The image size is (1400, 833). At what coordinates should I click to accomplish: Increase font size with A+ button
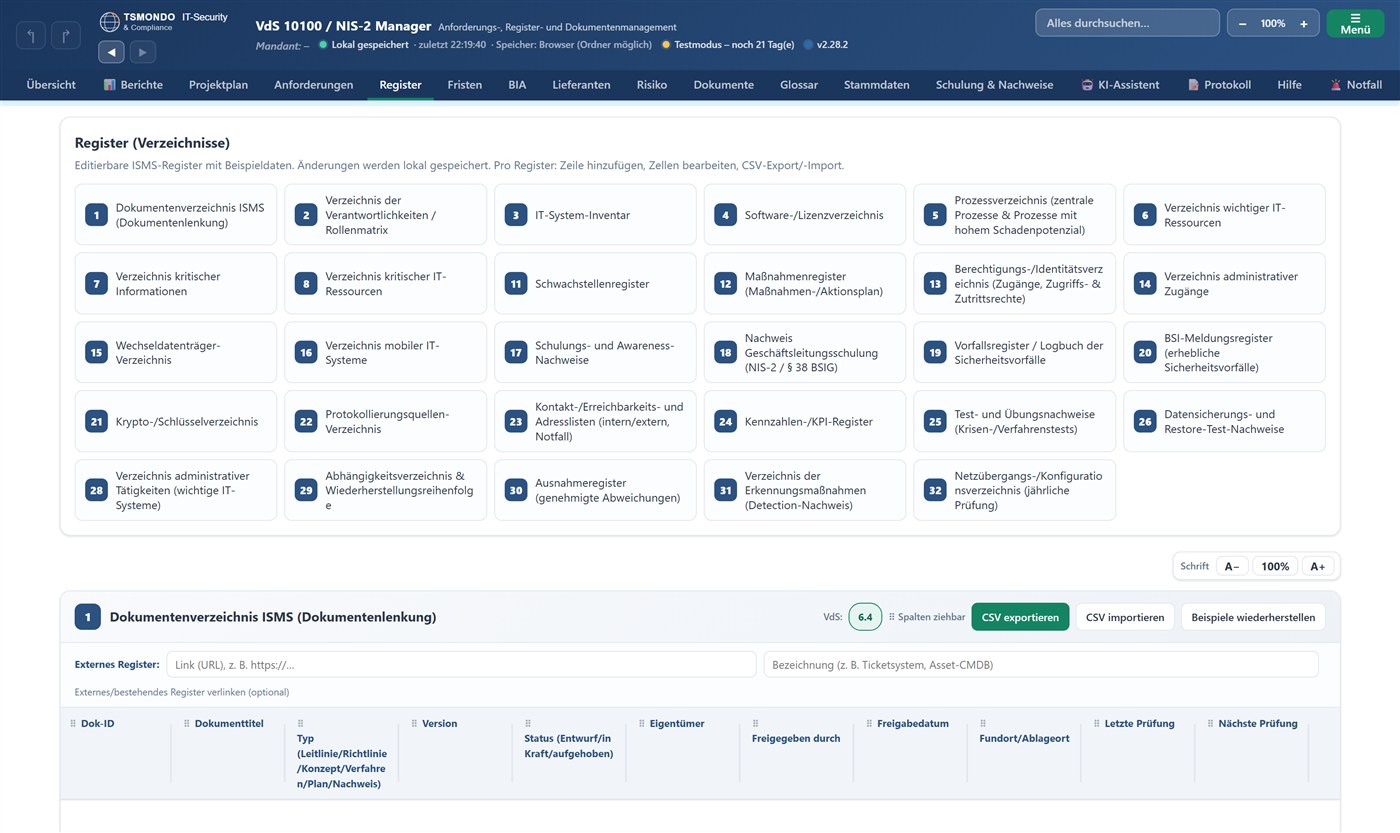pyautogui.click(x=1317, y=566)
